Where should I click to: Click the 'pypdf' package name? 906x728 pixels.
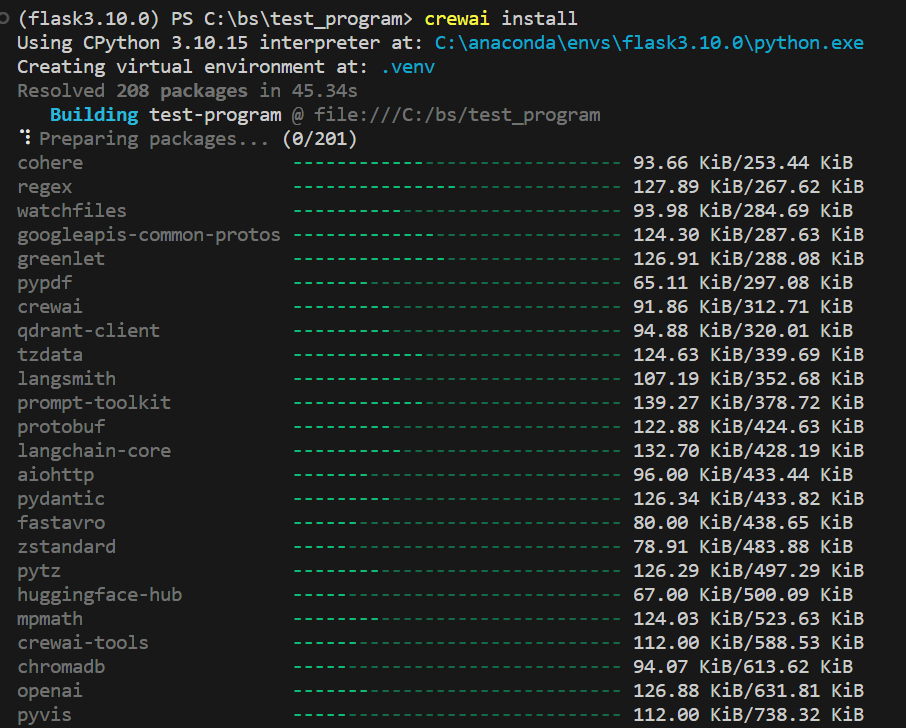[44, 283]
